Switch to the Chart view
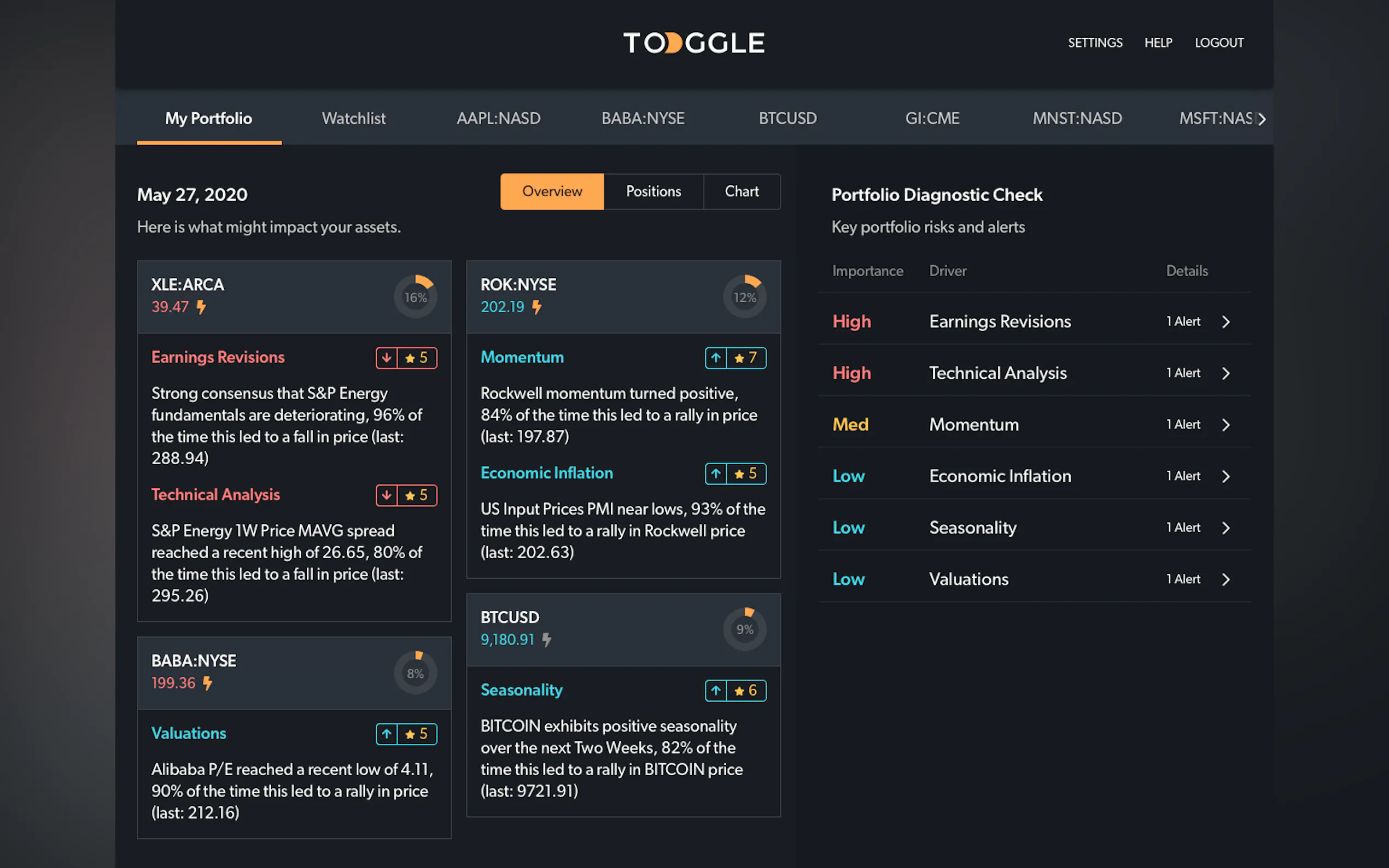Image resolution: width=1389 pixels, height=868 pixels. tap(742, 191)
